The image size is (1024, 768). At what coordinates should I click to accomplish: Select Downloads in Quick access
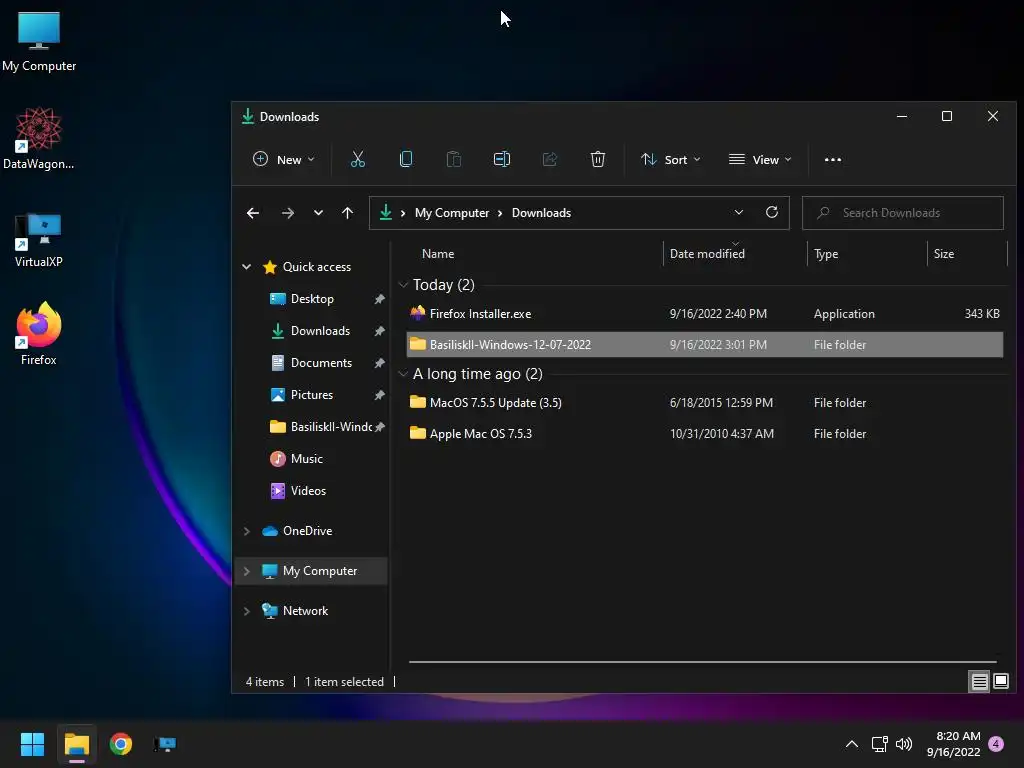click(320, 331)
